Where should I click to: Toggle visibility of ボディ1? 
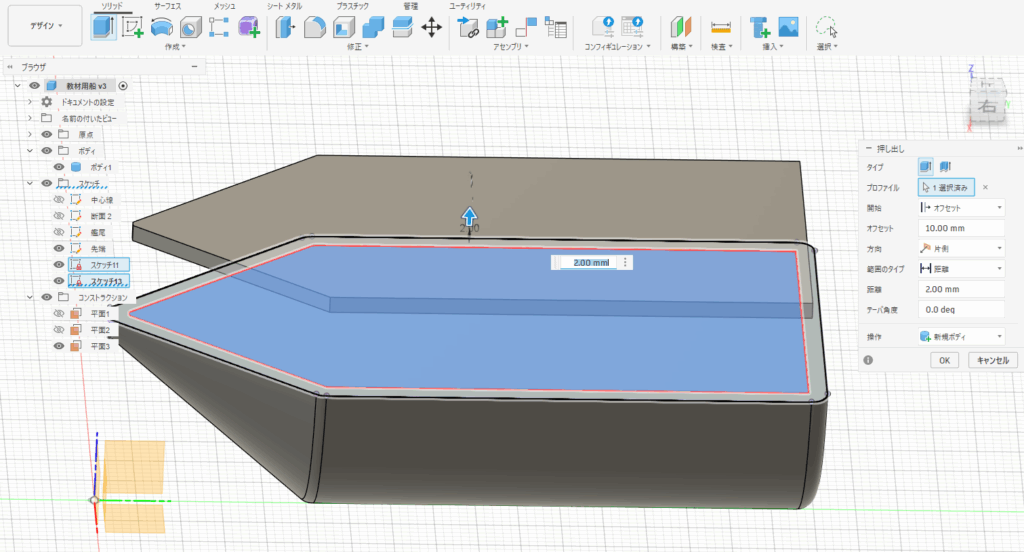(x=60, y=167)
